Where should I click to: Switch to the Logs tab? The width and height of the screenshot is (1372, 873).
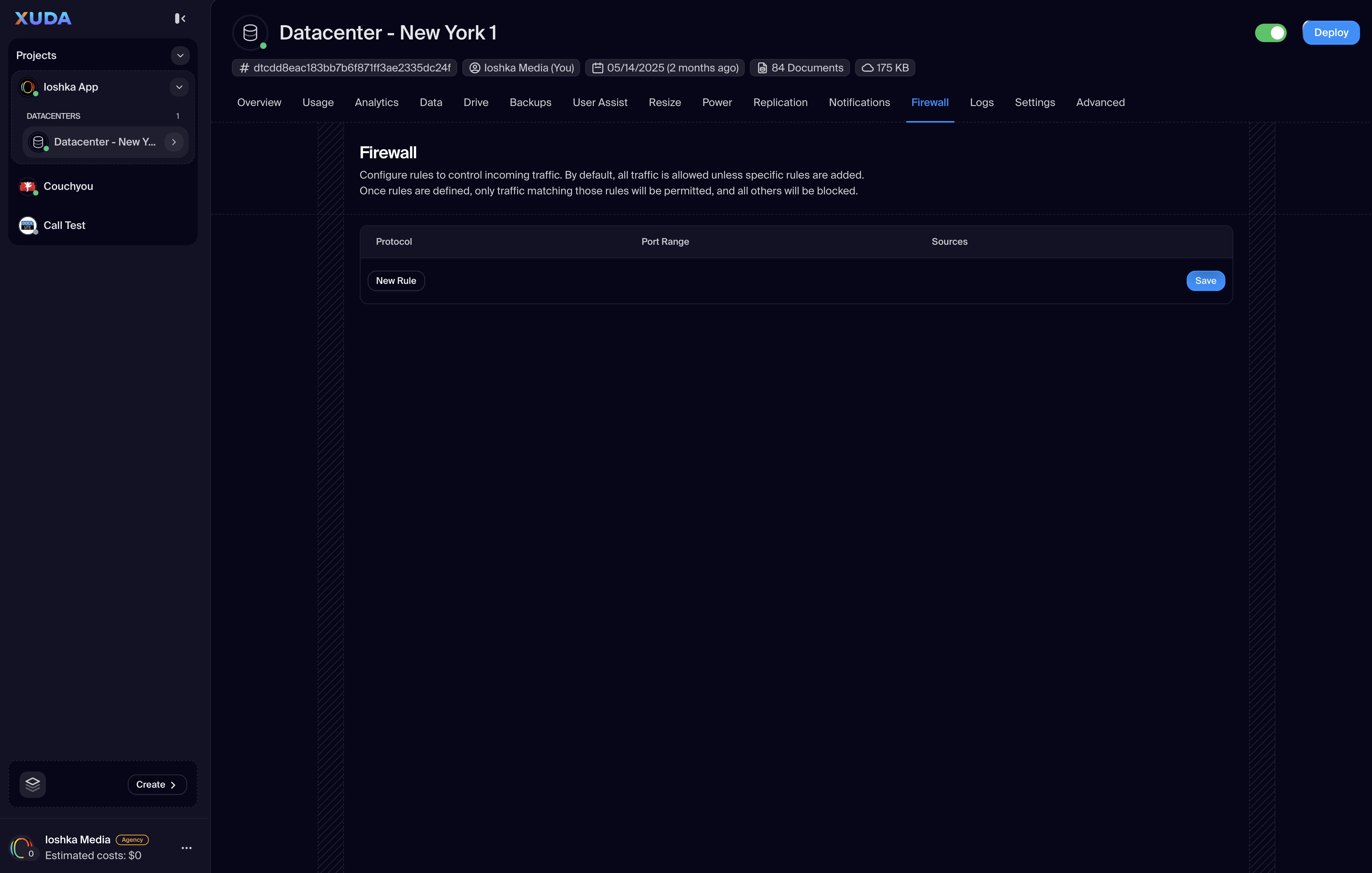[x=981, y=103]
